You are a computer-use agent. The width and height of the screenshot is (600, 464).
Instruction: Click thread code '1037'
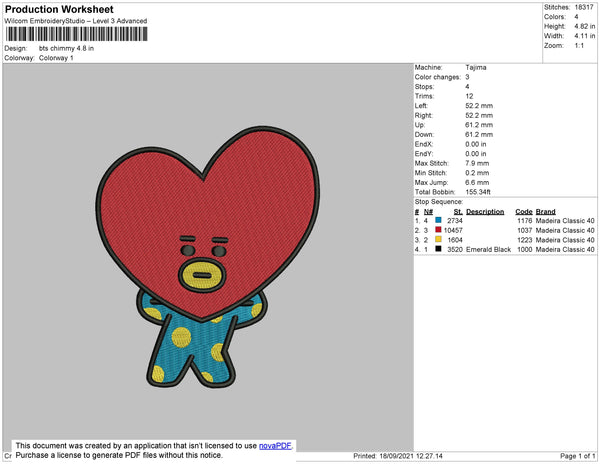pos(525,230)
